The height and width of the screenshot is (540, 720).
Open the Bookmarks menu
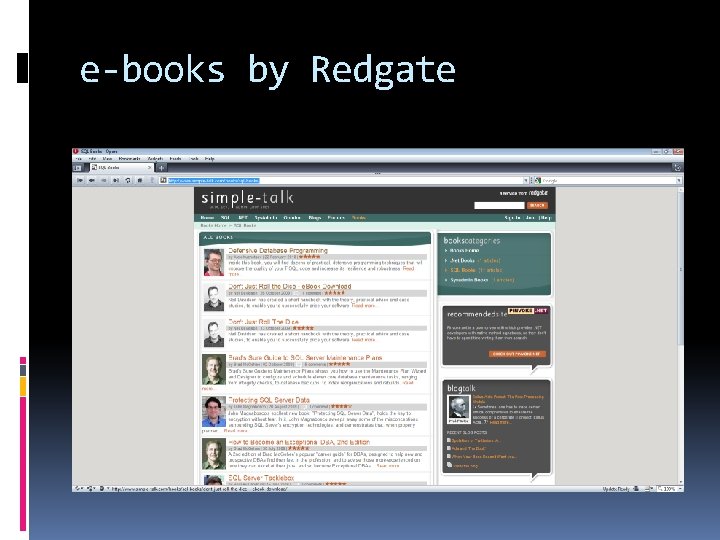pyautogui.click(x=129, y=159)
